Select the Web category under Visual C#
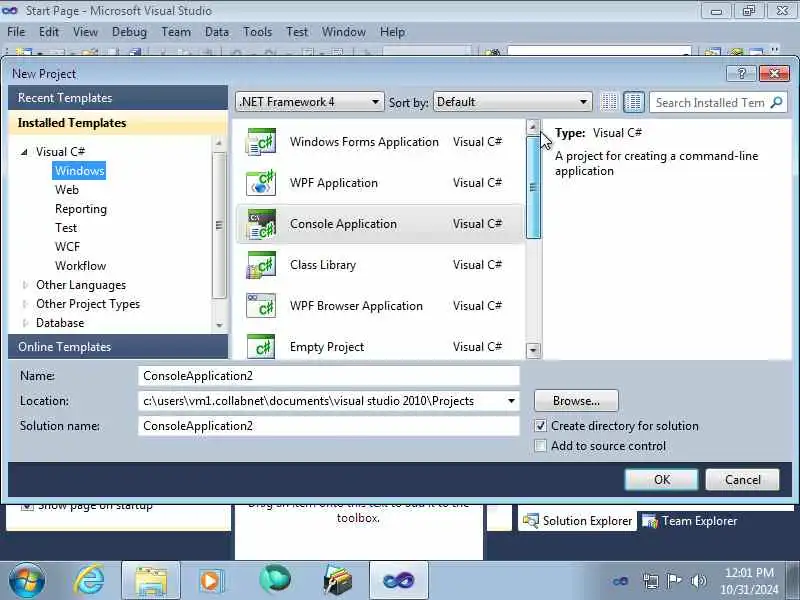 67,190
